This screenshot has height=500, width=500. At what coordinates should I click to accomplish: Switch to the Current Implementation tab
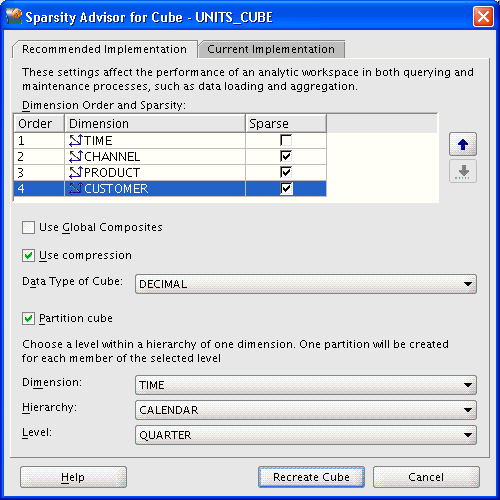[x=271, y=49]
